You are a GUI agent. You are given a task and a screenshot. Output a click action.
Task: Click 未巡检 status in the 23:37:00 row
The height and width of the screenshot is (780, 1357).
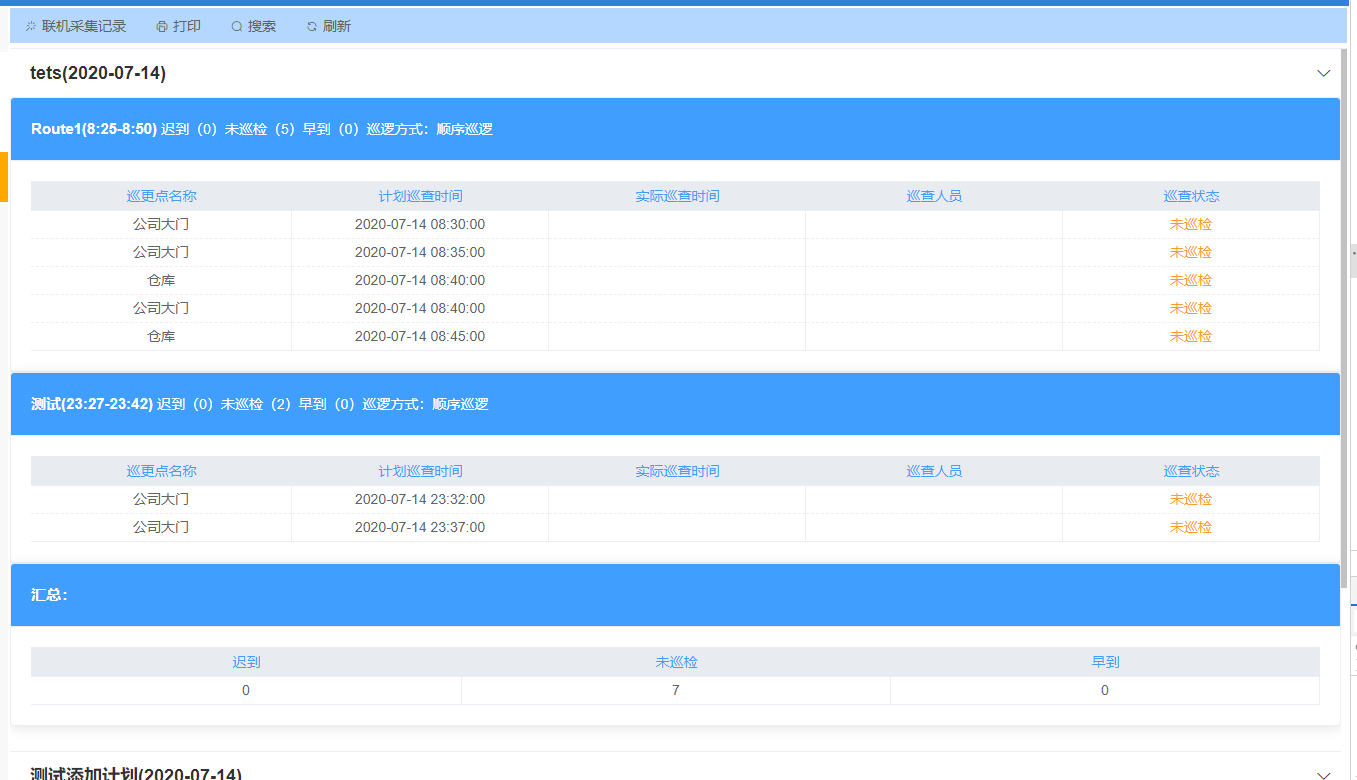pos(1190,527)
